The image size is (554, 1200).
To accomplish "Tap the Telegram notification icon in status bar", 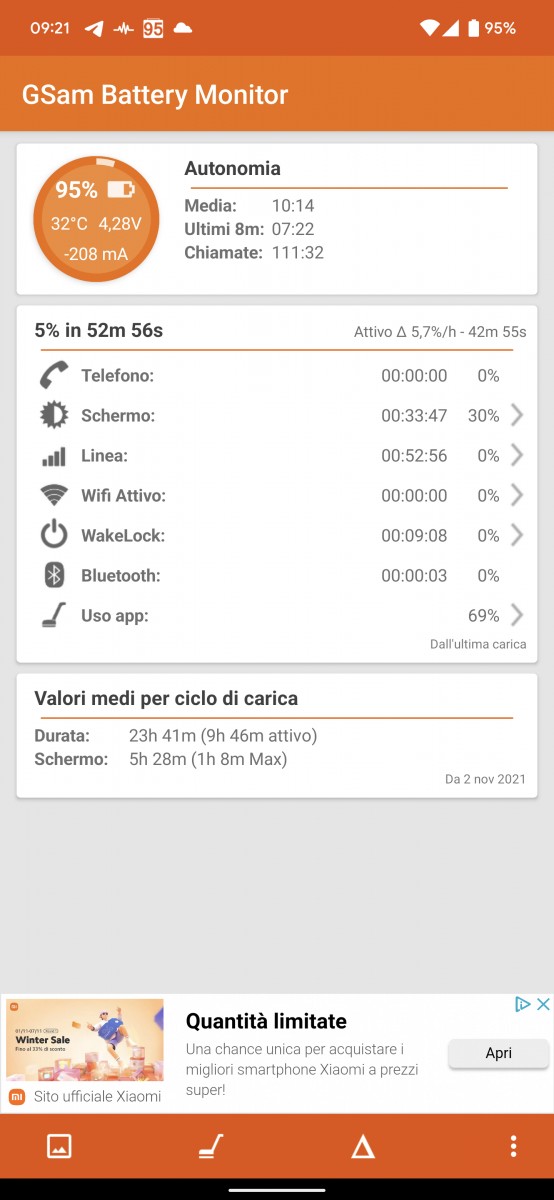I will point(94,28).
